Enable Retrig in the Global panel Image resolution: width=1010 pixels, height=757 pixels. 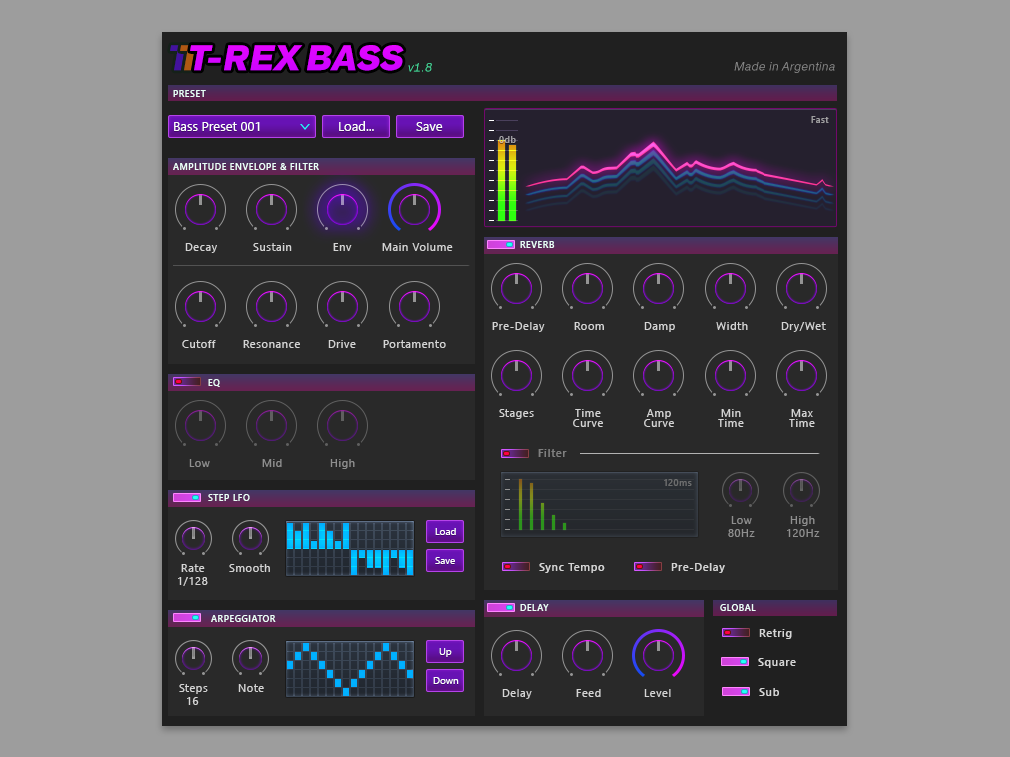click(x=736, y=632)
